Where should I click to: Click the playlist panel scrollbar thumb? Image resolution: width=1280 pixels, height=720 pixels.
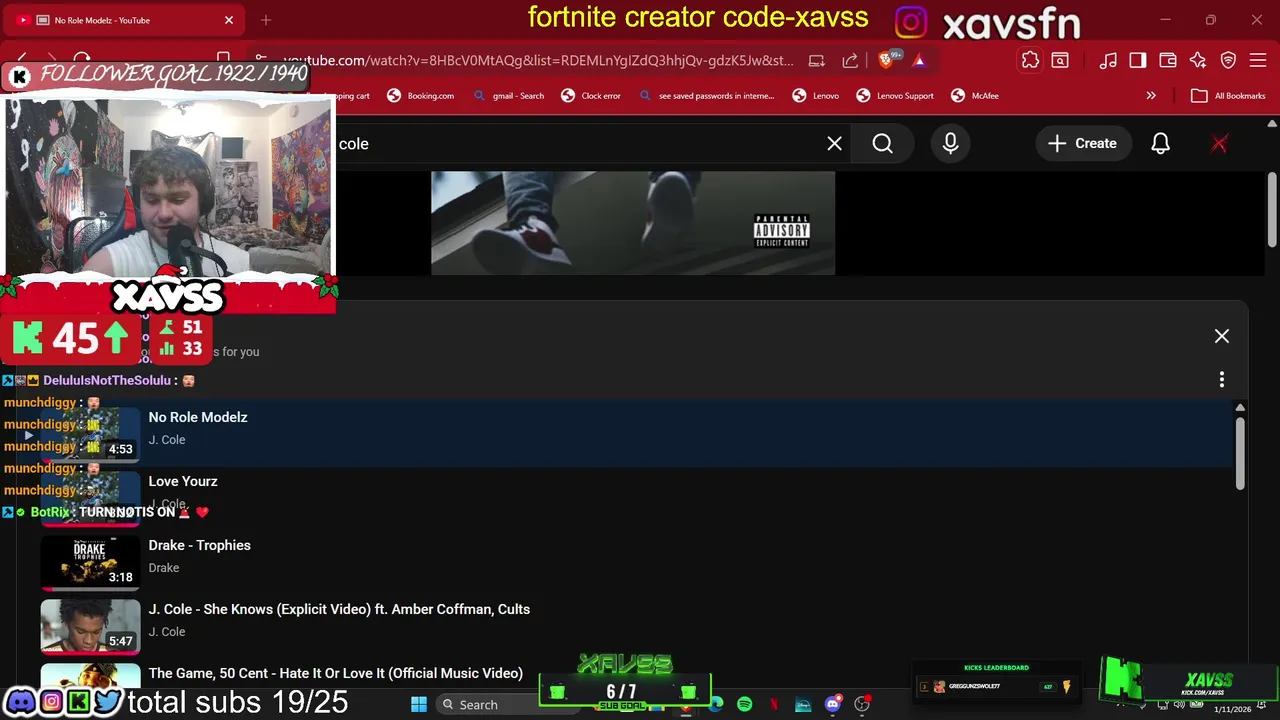pyautogui.click(x=1240, y=453)
